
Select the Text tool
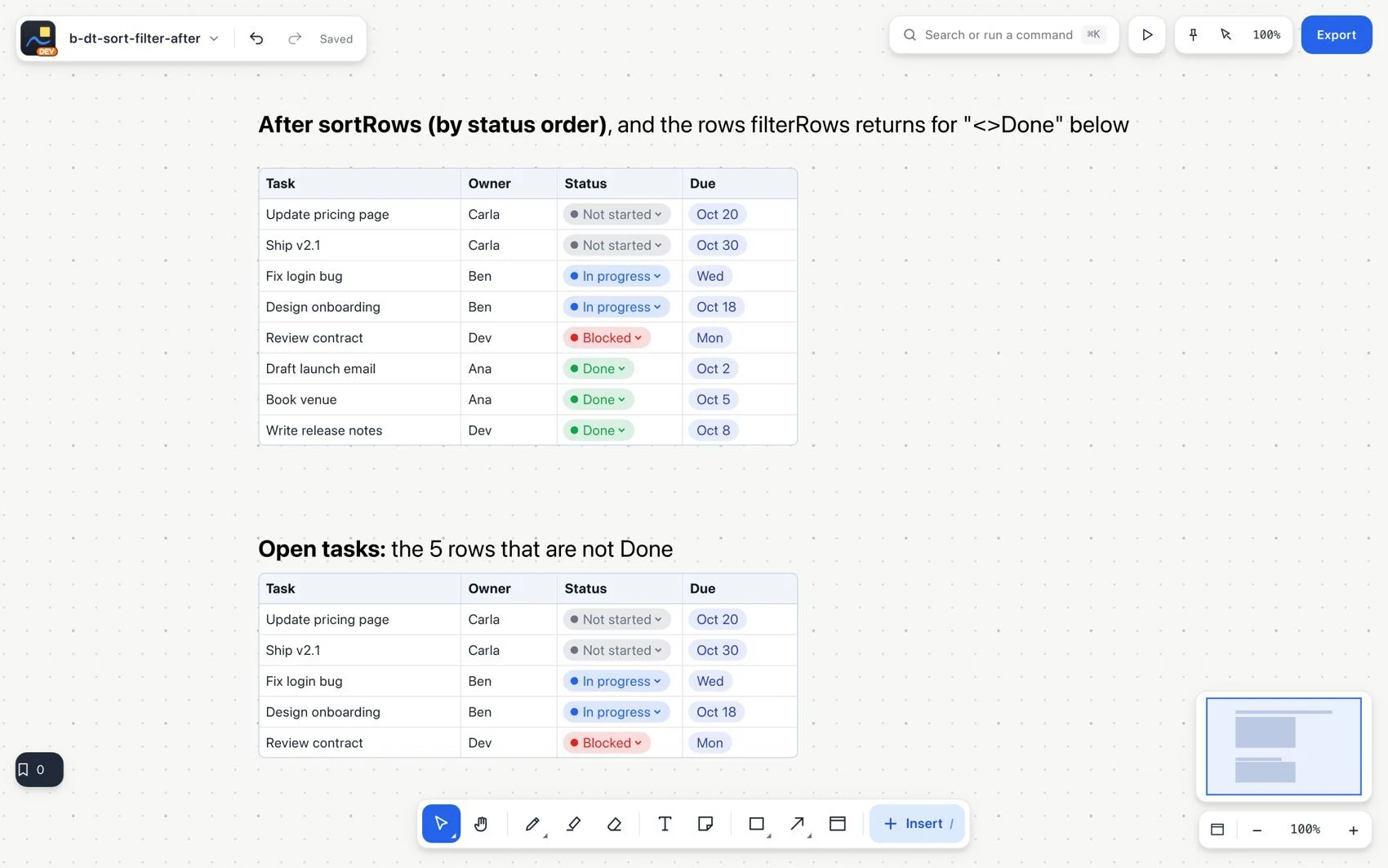click(x=665, y=823)
